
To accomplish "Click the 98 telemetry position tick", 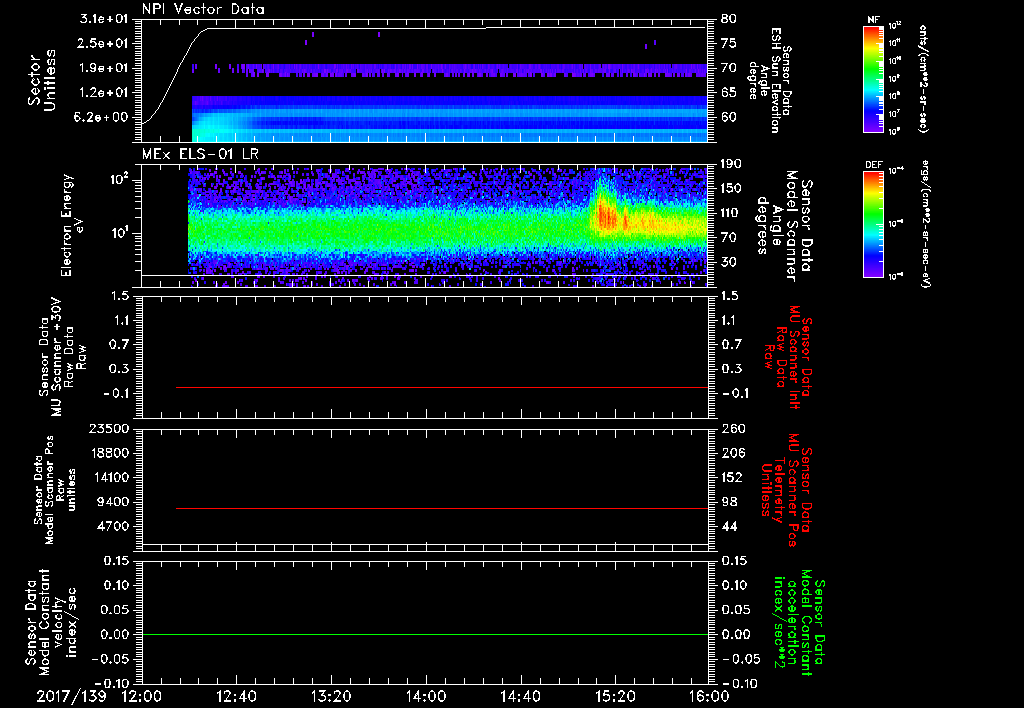I will click(729, 502).
